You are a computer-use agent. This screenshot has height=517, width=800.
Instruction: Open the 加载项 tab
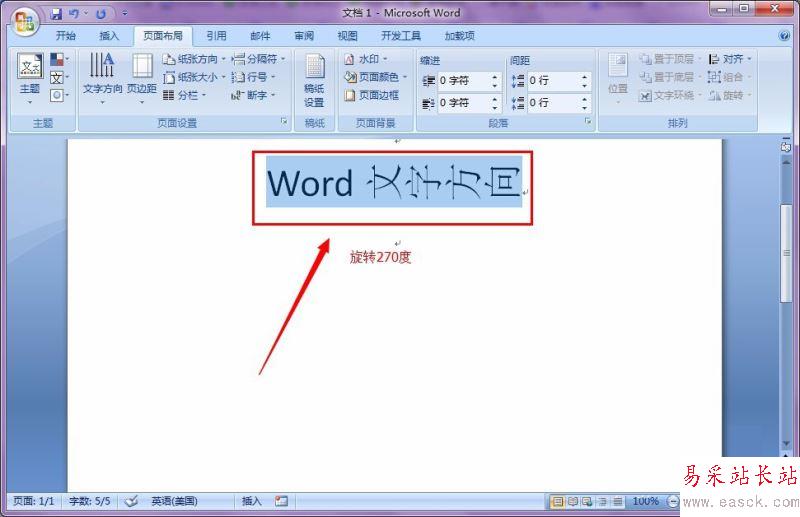(460, 36)
